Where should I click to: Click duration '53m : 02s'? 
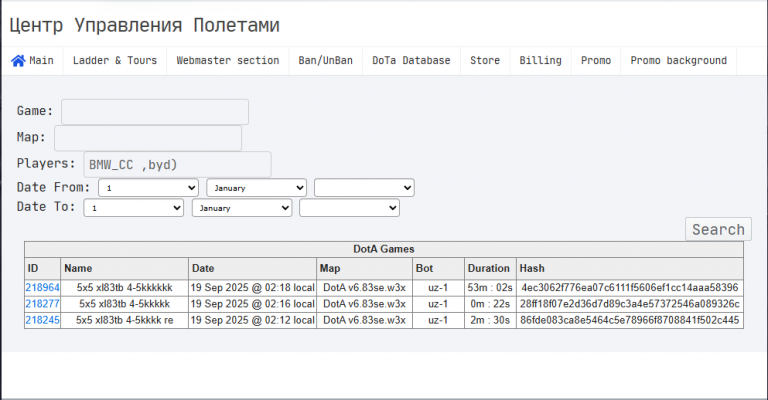point(490,287)
